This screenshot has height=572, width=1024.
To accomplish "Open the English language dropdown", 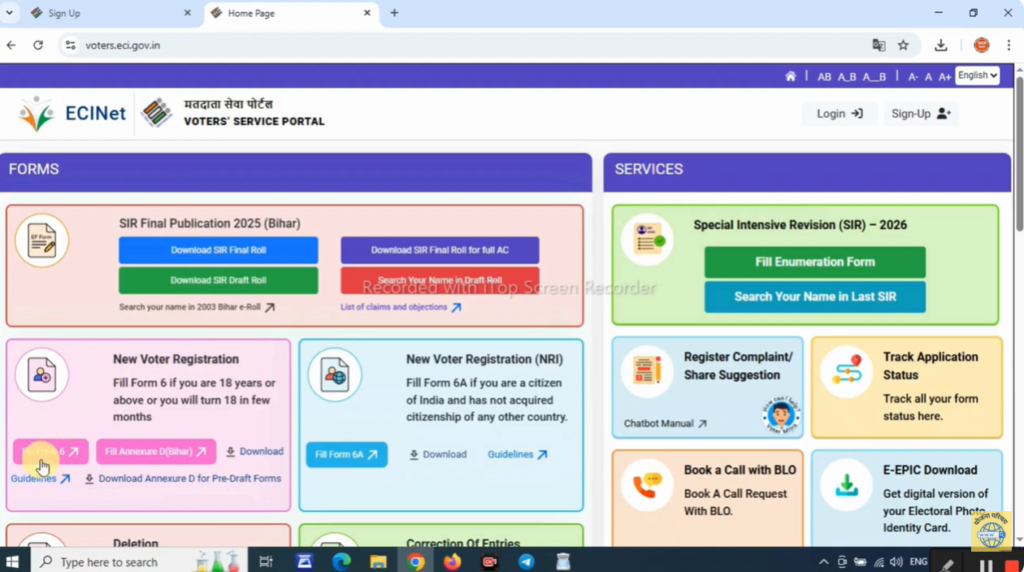I will tap(977, 76).
